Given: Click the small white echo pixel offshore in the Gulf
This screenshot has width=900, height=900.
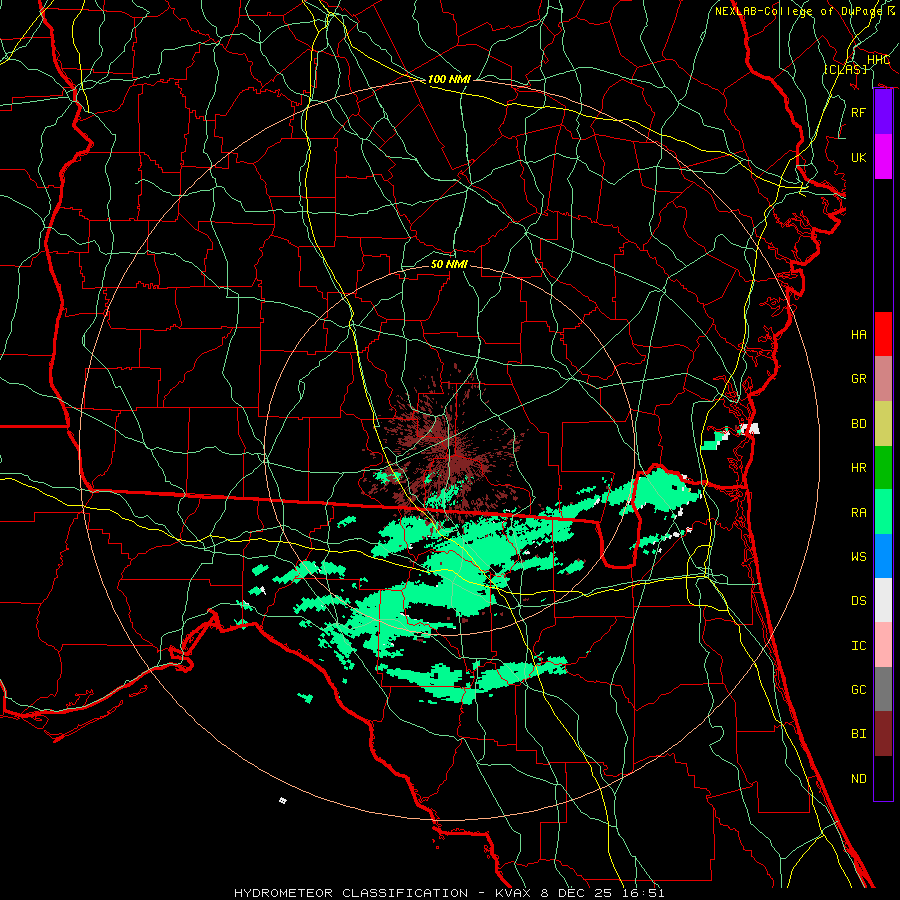Looking at the screenshot, I should (282, 800).
